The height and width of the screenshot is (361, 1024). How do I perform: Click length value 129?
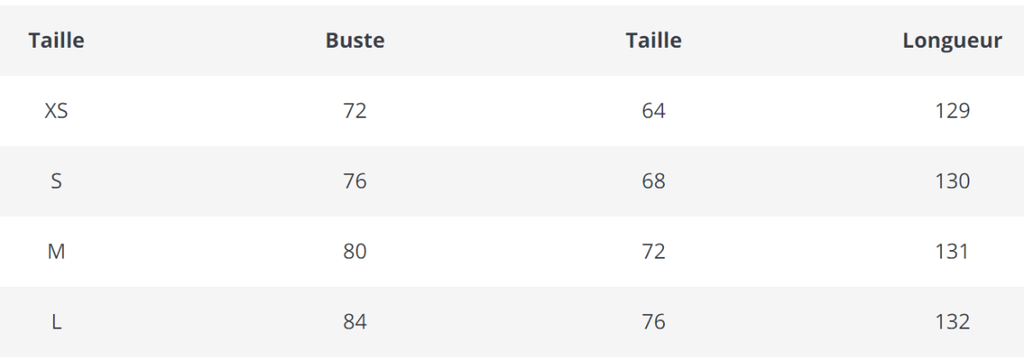[x=952, y=111]
